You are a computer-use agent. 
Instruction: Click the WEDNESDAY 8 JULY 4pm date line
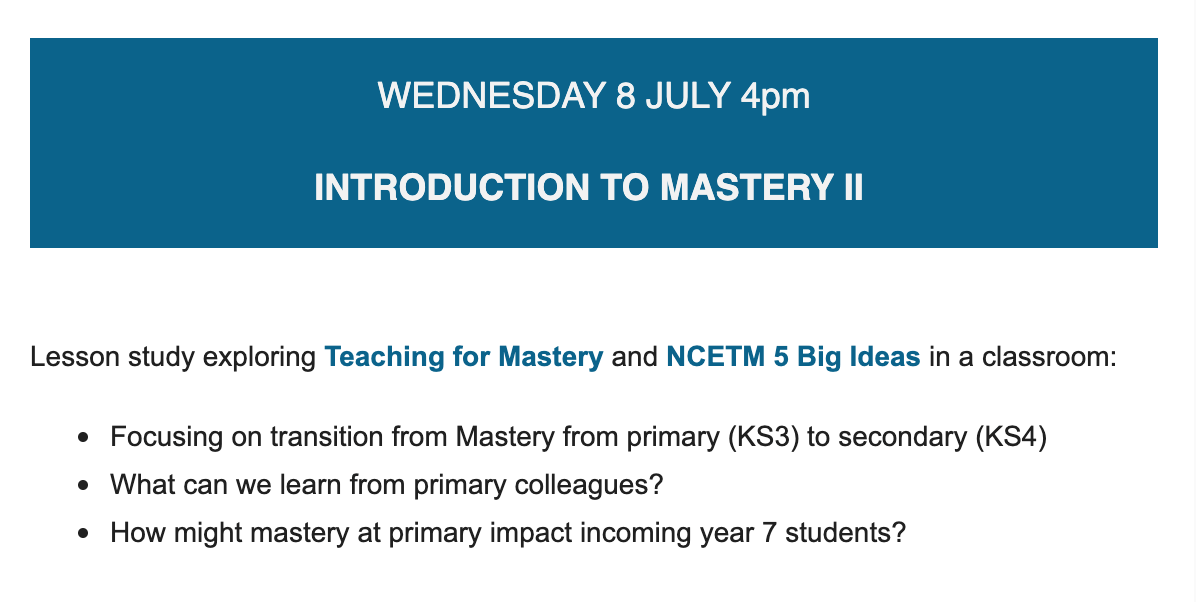[593, 96]
